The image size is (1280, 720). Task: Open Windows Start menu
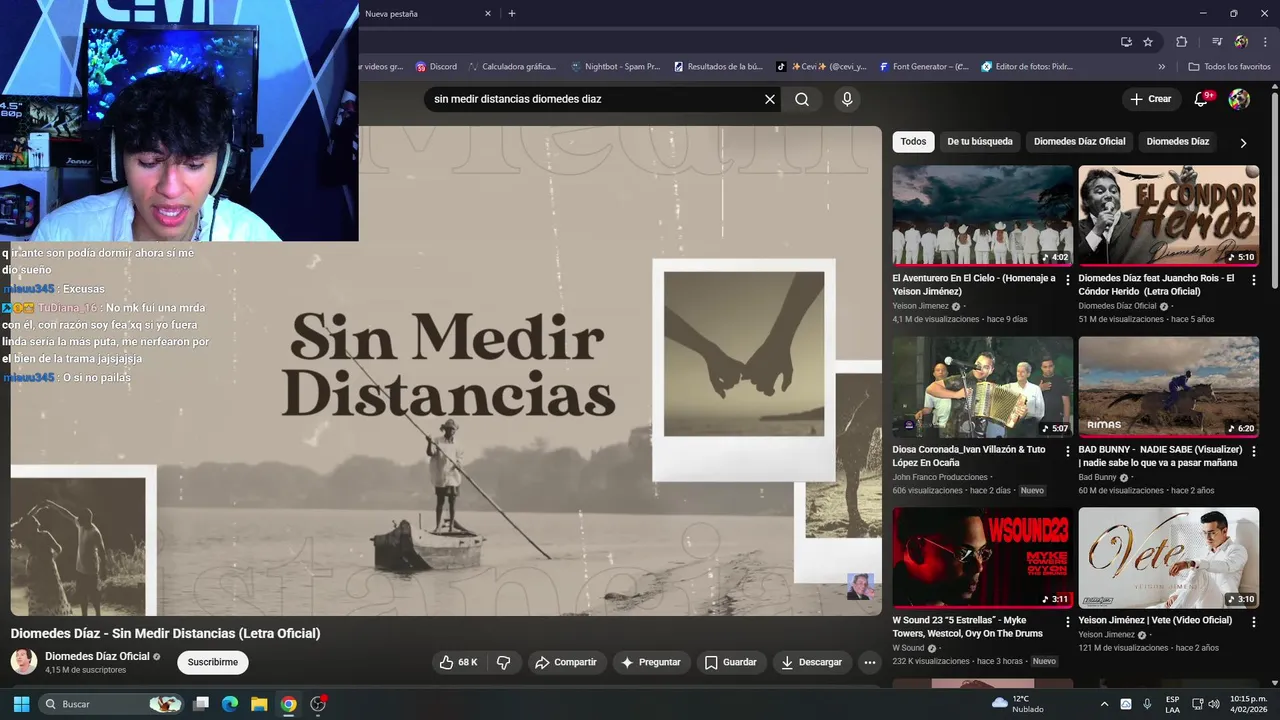point(21,704)
